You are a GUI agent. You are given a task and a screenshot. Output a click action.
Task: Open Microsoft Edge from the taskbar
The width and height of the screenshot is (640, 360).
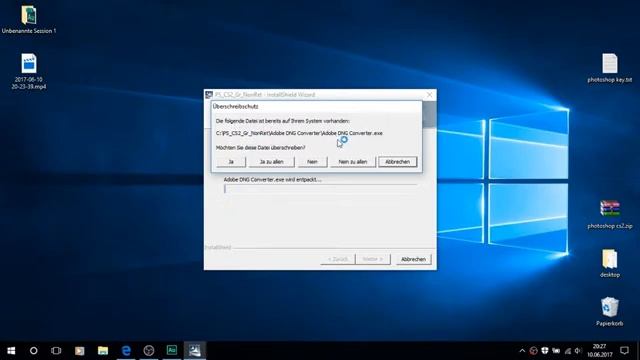tap(126, 351)
